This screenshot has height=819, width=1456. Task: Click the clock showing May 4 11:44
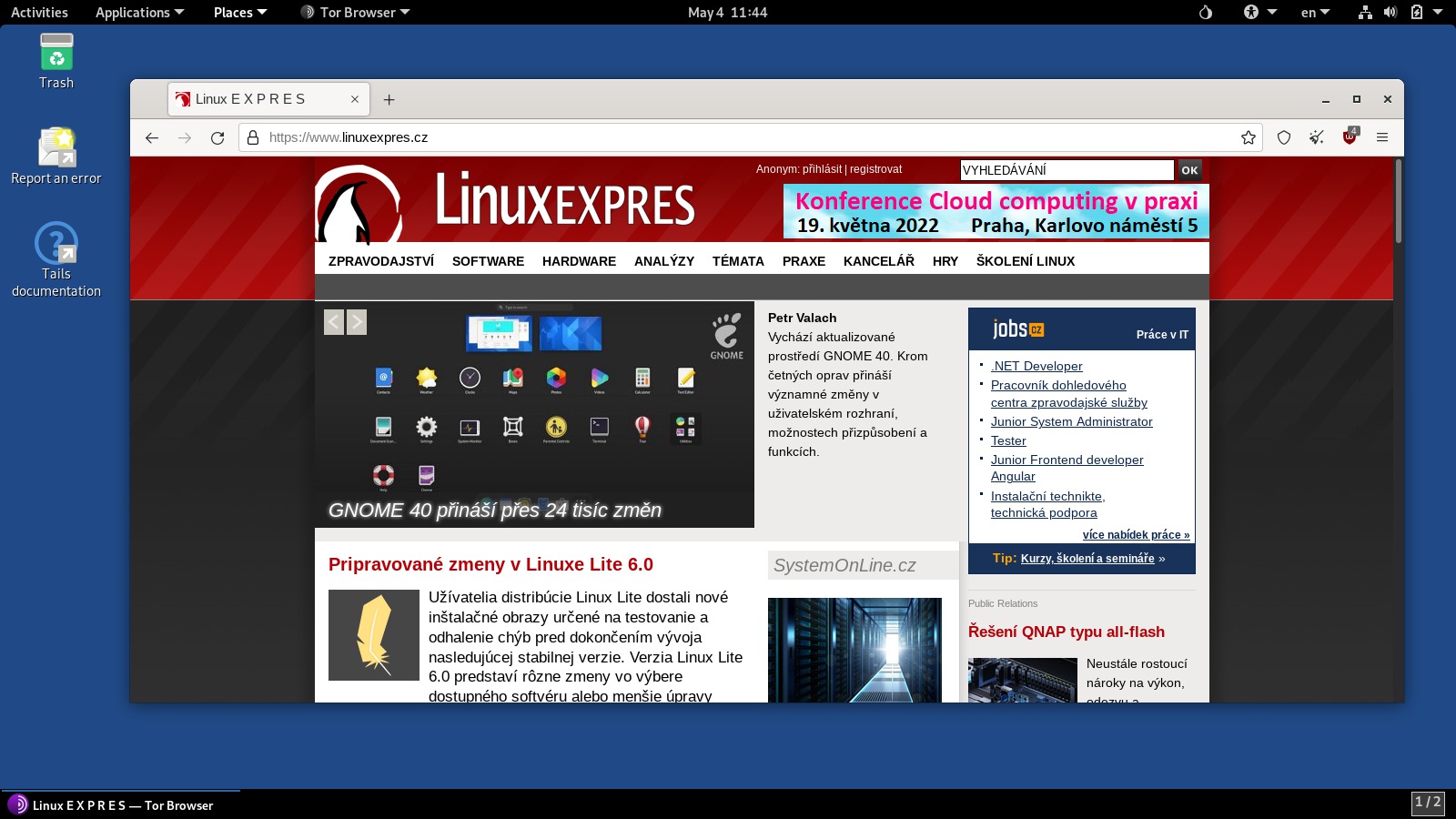[727, 13]
